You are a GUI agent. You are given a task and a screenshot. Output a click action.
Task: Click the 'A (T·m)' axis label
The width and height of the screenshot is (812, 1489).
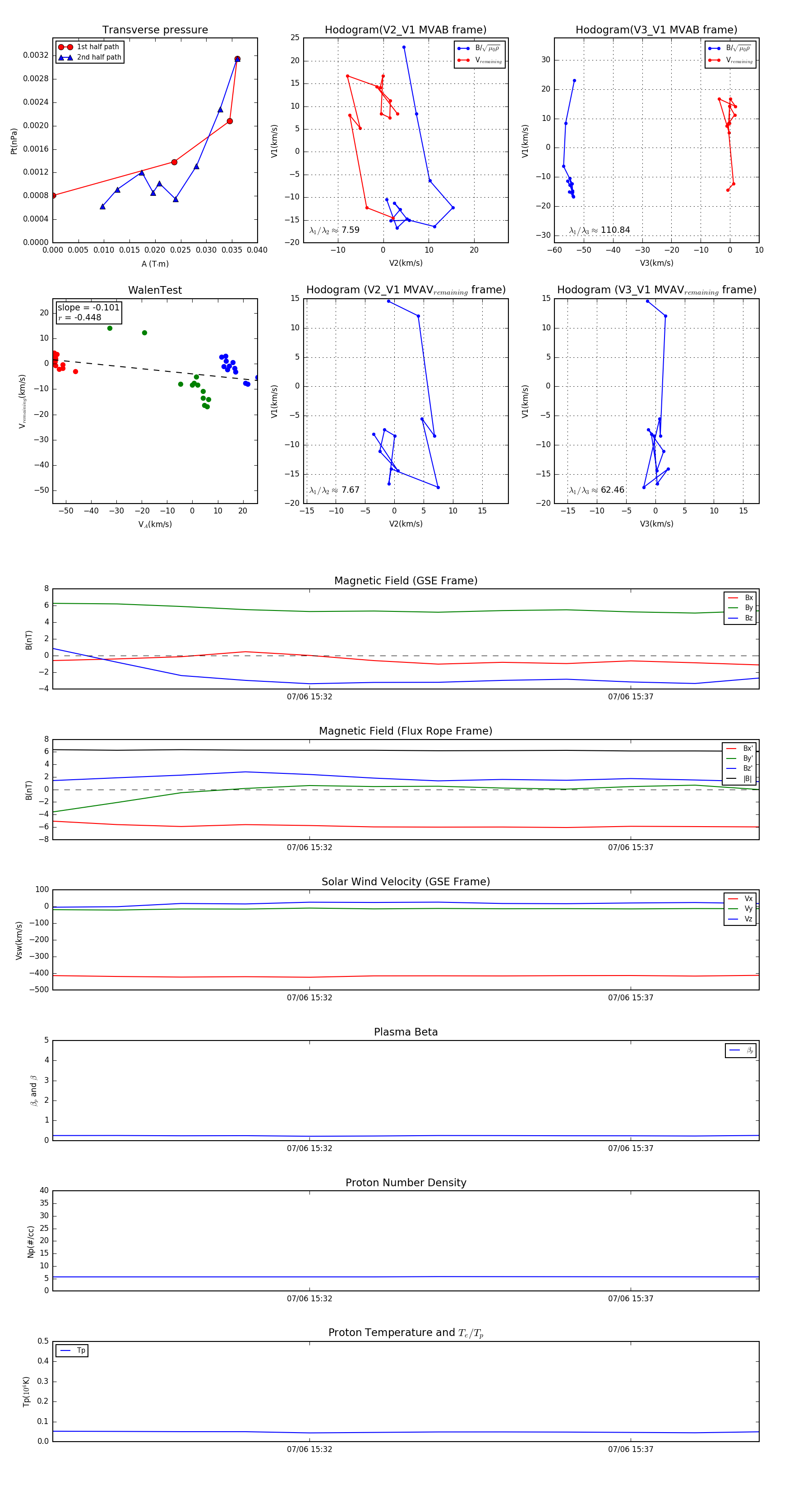[x=155, y=264]
